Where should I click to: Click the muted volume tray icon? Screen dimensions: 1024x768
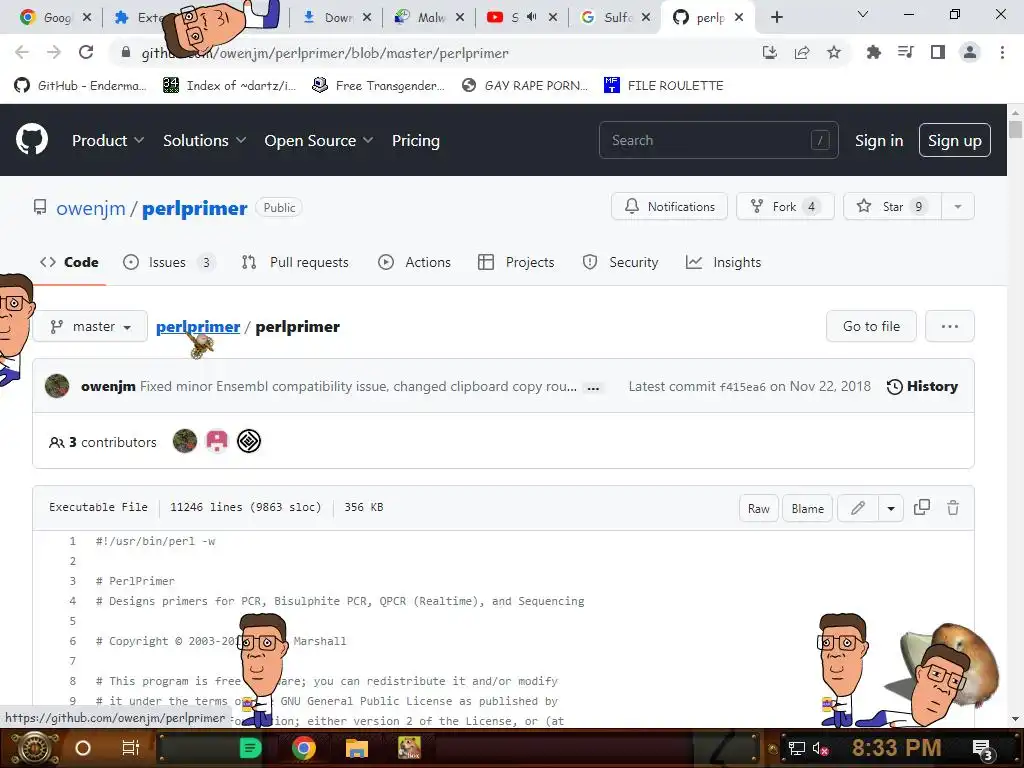820,749
